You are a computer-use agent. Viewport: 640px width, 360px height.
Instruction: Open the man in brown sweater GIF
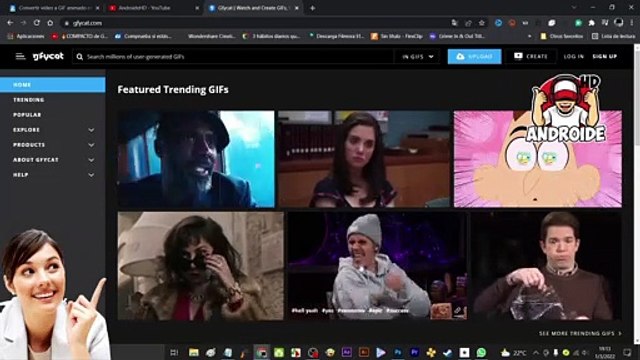547,266
